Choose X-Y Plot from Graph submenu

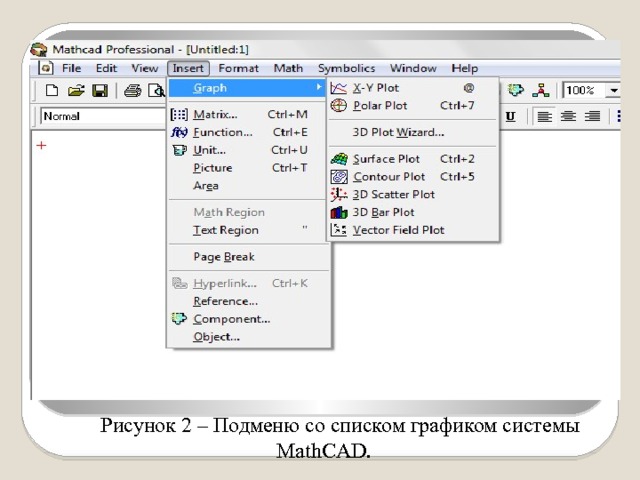(413, 88)
